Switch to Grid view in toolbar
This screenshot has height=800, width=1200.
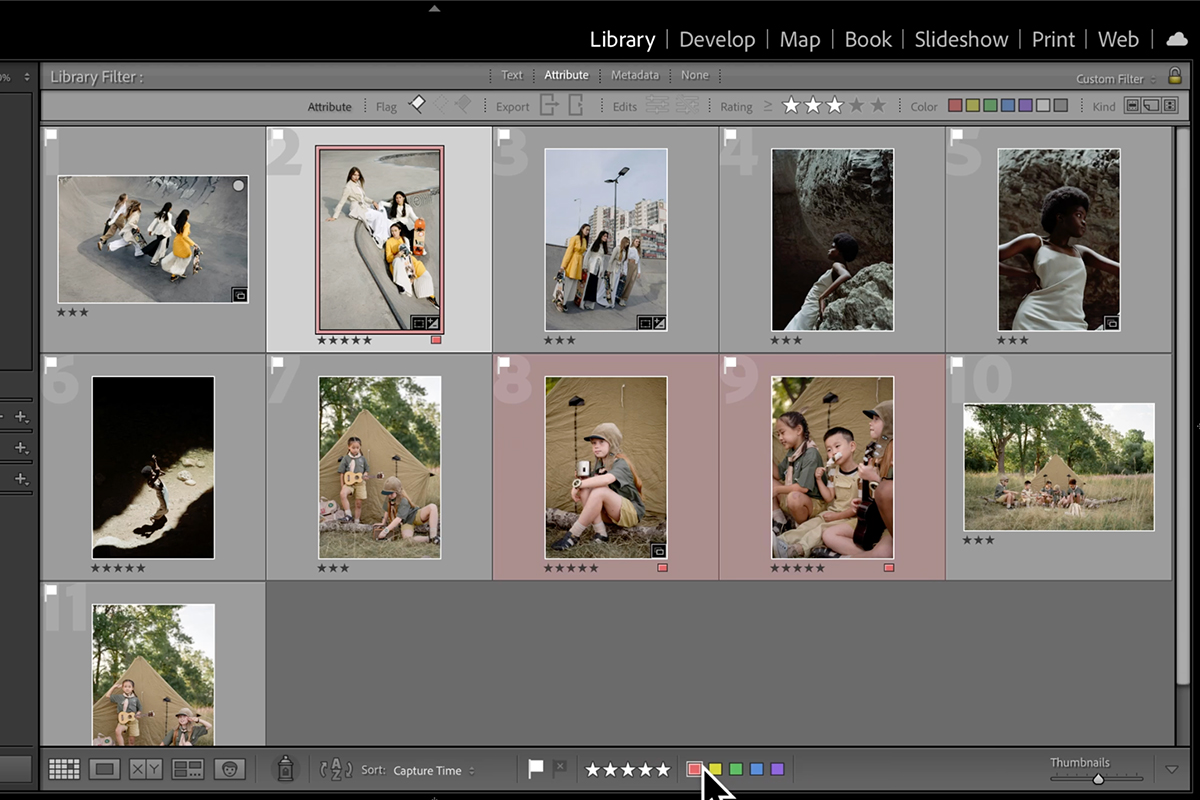click(64, 769)
